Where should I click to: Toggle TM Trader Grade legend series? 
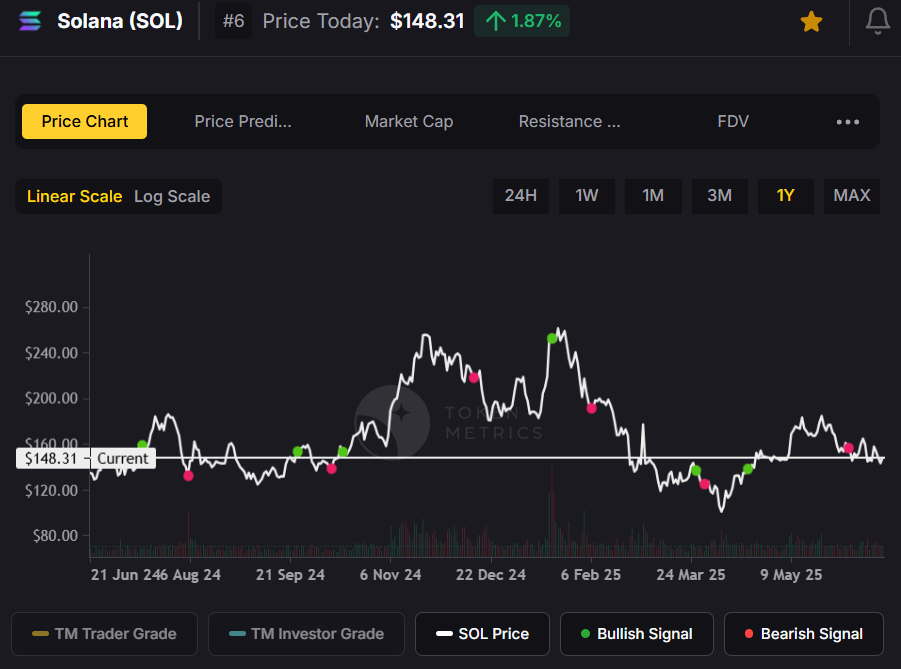(104, 634)
